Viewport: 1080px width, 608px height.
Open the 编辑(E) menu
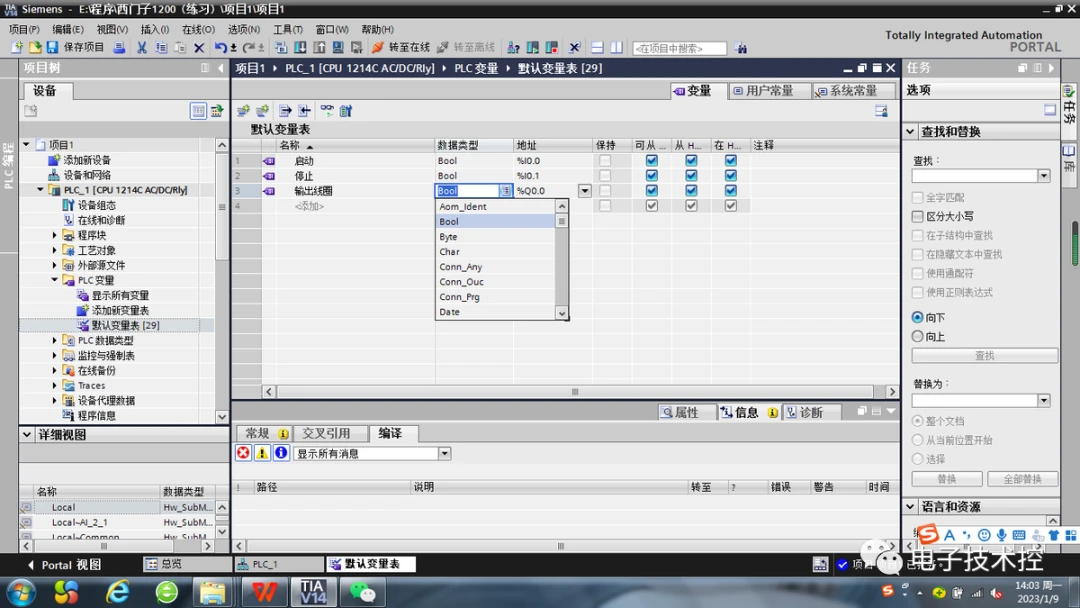coord(68,29)
